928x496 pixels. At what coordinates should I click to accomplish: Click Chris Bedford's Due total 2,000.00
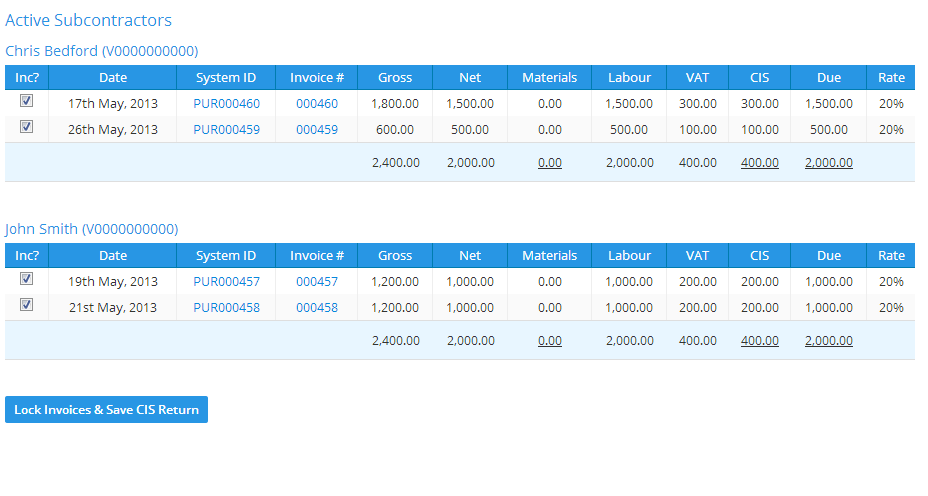click(828, 162)
